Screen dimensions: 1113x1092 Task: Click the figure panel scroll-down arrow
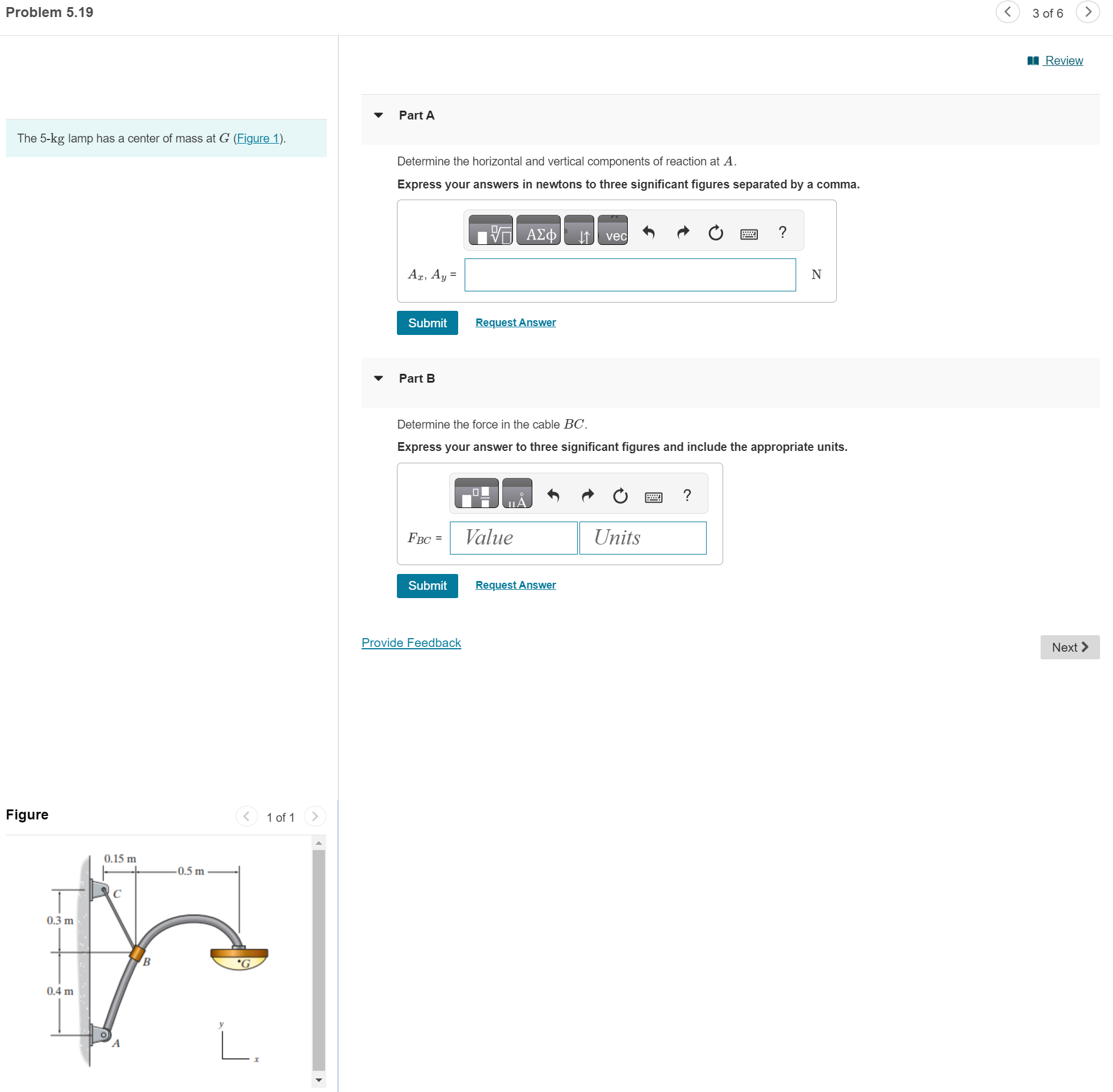[319, 1081]
